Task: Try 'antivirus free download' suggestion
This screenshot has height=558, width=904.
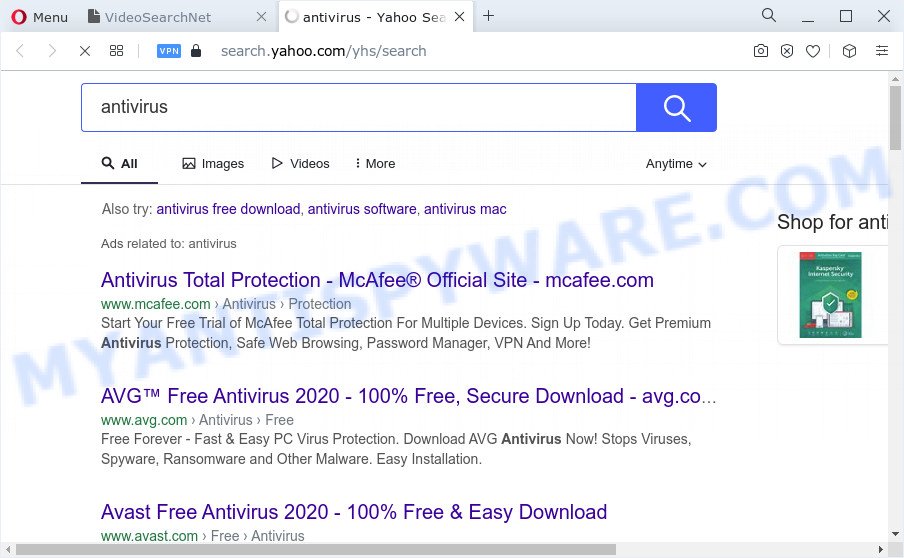Action: pos(228,209)
